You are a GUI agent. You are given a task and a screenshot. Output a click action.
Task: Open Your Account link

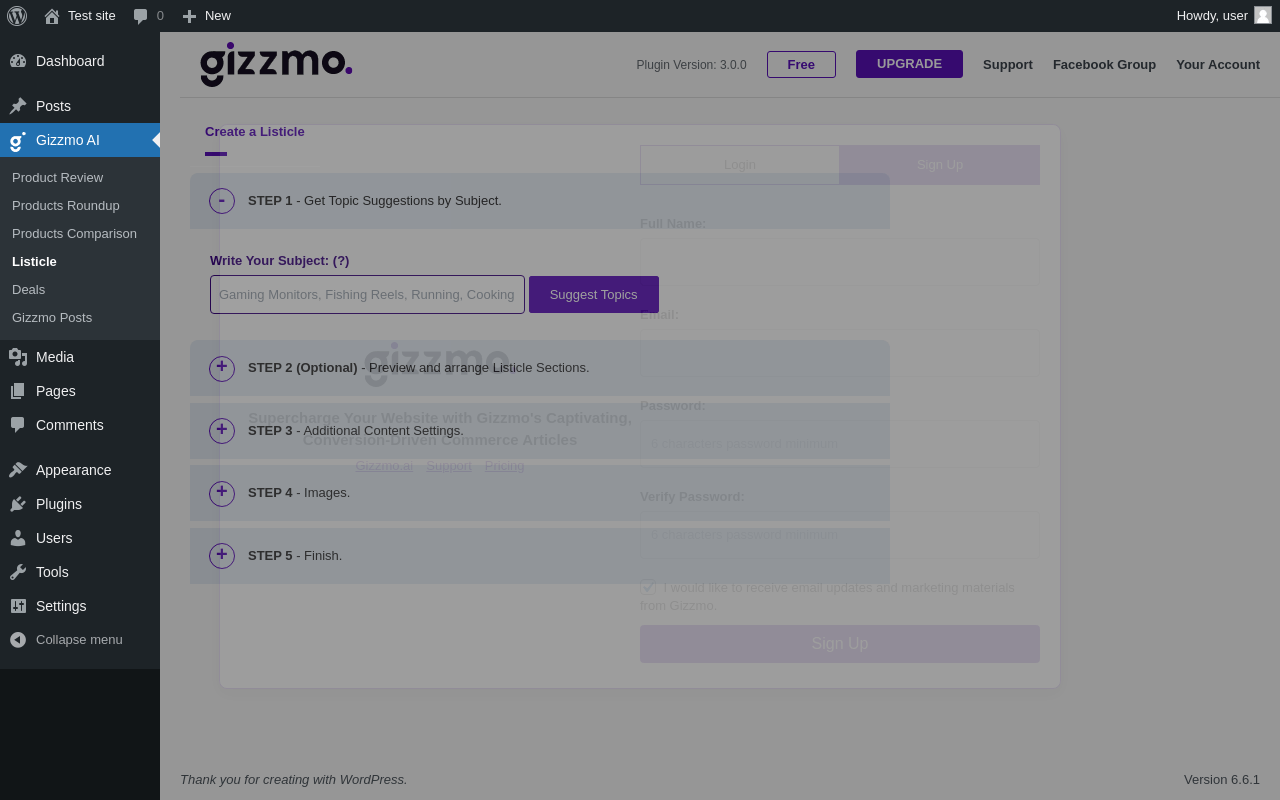1218,65
